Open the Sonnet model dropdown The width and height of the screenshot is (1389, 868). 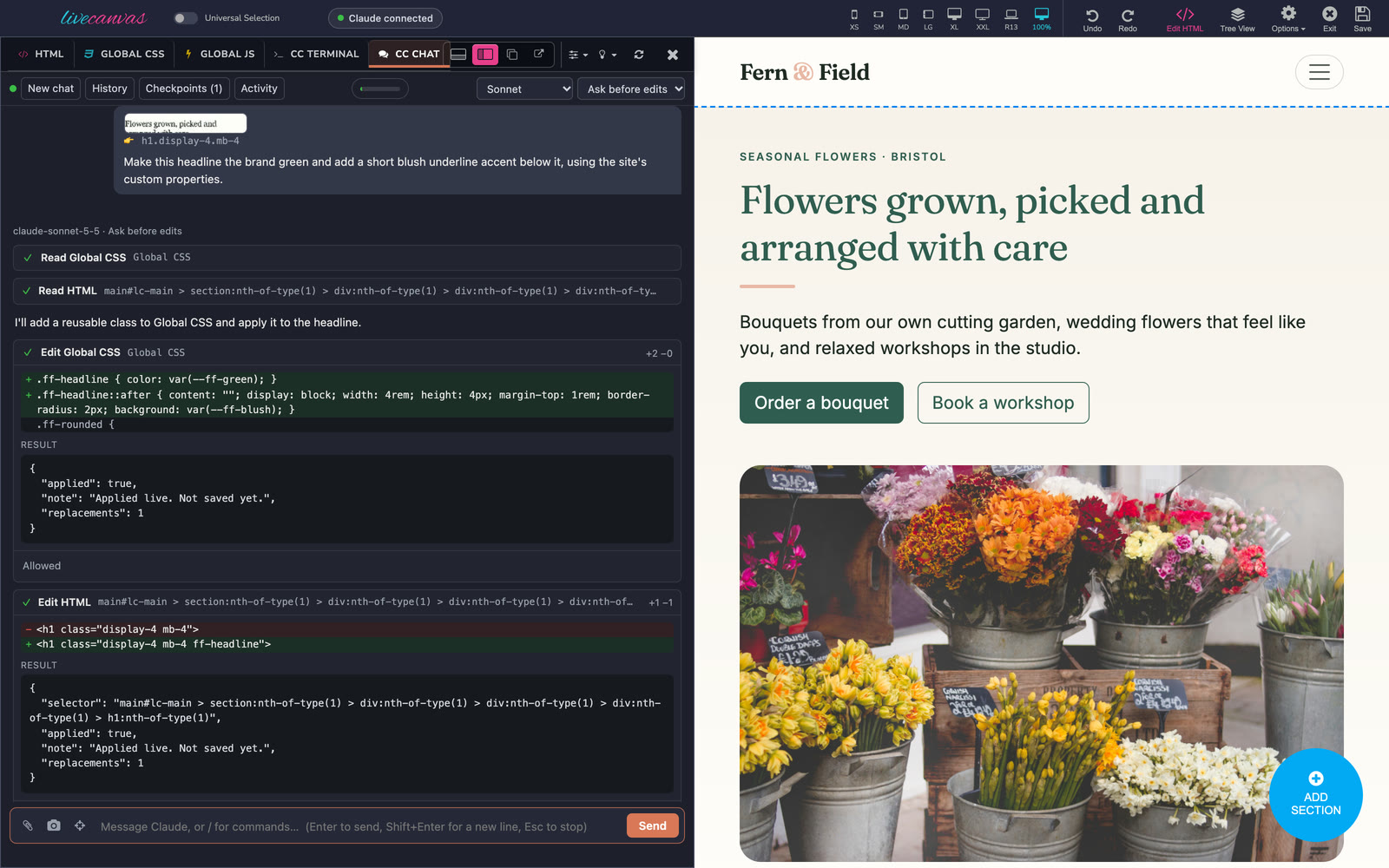(524, 89)
